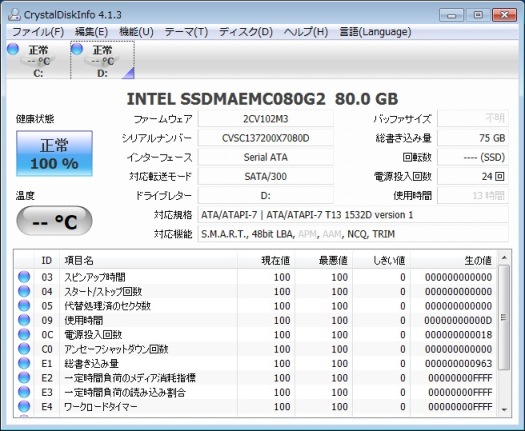Click status orb for ワークロードタイマー row
The height and width of the screenshot is (431, 525).
24,407
